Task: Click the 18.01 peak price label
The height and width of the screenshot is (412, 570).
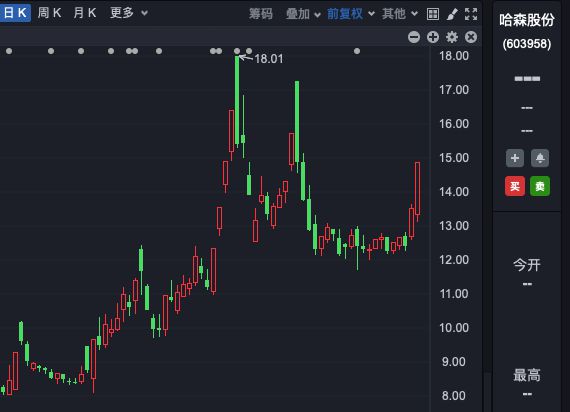Action: tap(269, 59)
